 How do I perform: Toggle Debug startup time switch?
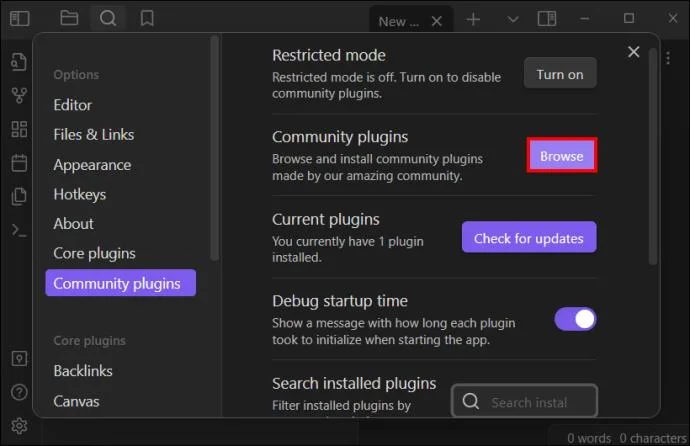(x=575, y=319)
